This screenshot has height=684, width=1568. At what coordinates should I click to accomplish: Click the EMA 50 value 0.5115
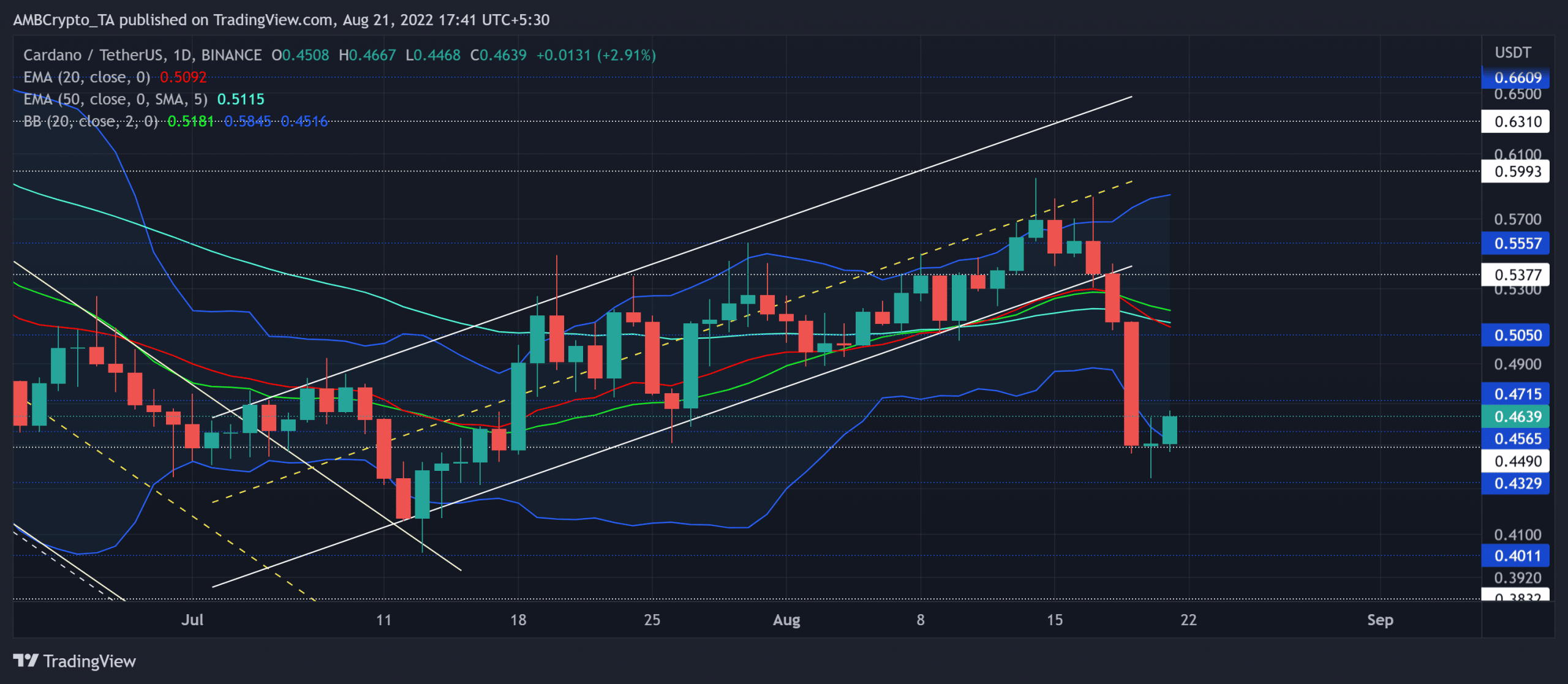tap(241, 99)
